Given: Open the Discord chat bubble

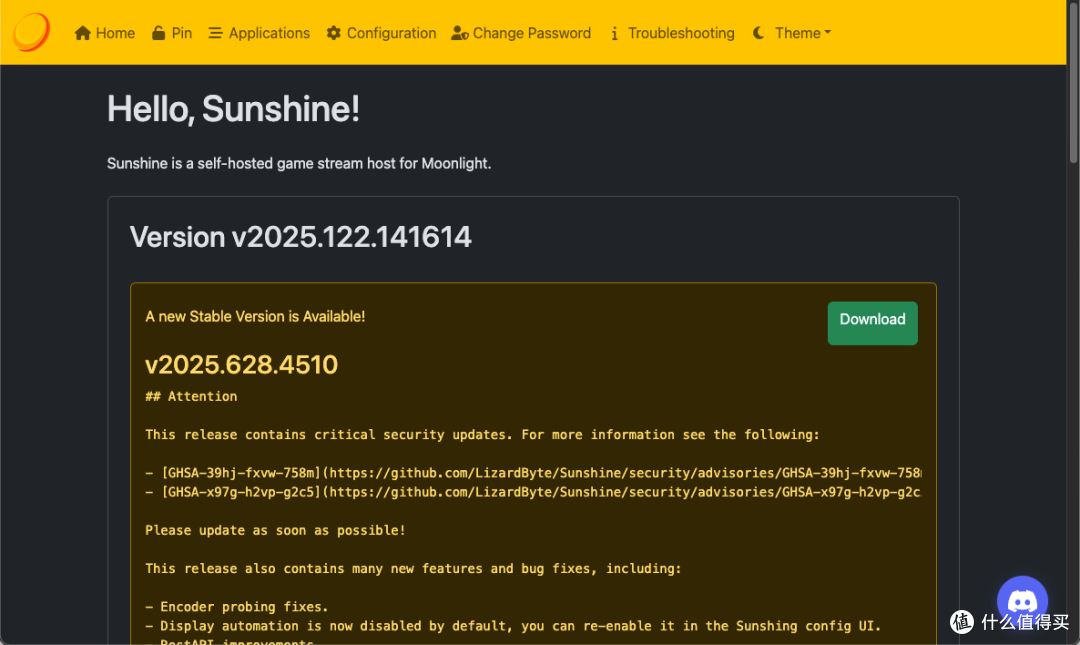Looking at the screenshot, I should pos(1022,601).
